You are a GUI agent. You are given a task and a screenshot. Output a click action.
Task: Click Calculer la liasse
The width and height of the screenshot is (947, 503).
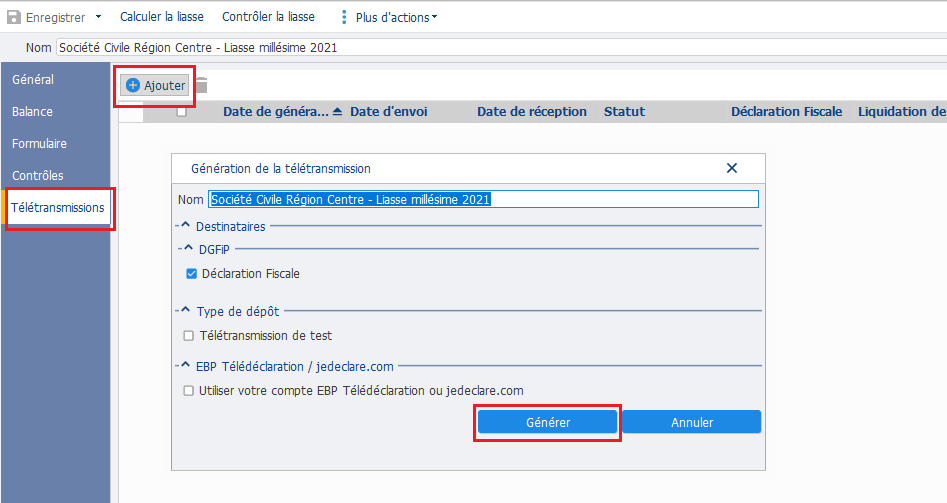click(x=162, y=17)
